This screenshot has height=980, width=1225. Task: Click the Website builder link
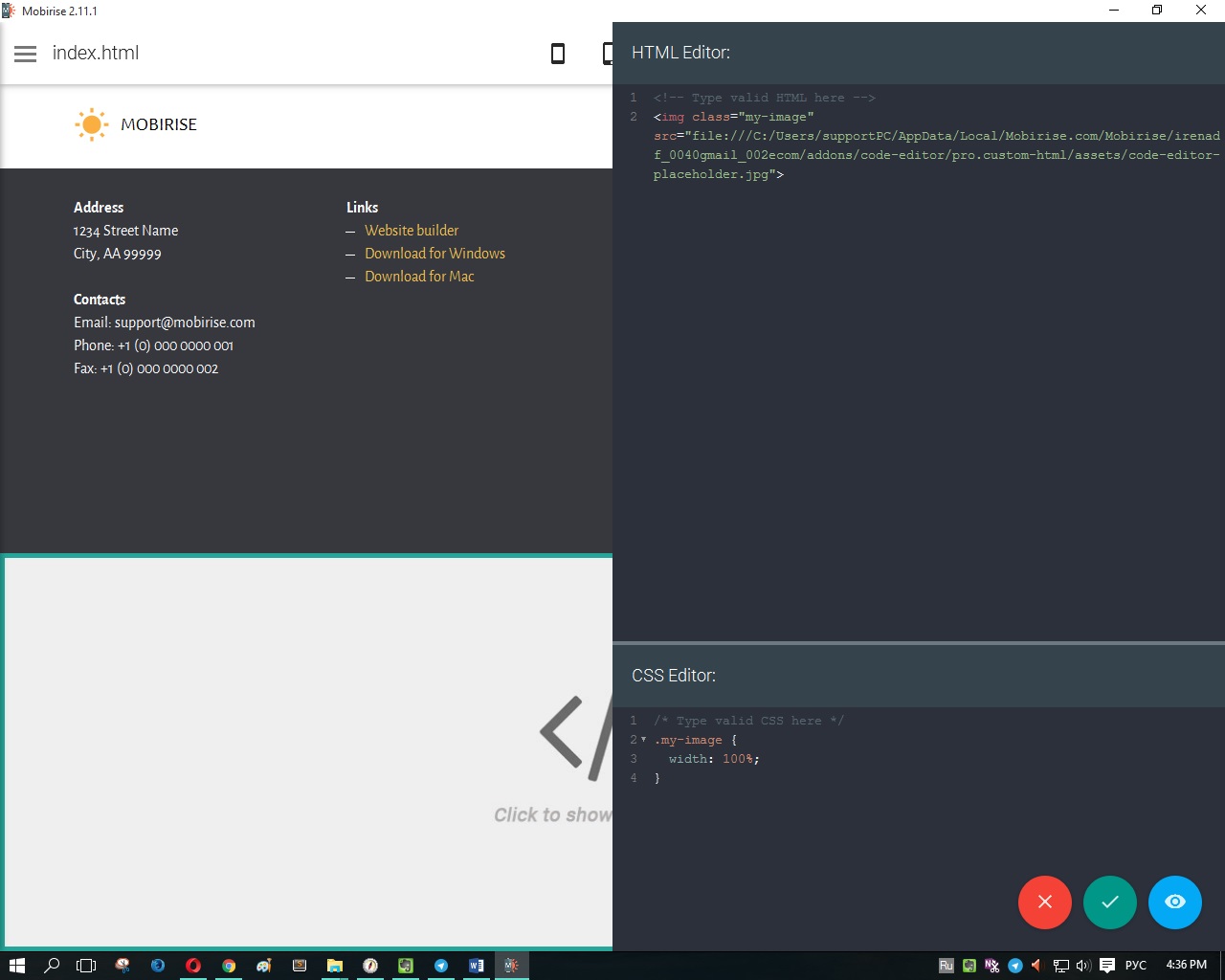[x=412, y=230]
